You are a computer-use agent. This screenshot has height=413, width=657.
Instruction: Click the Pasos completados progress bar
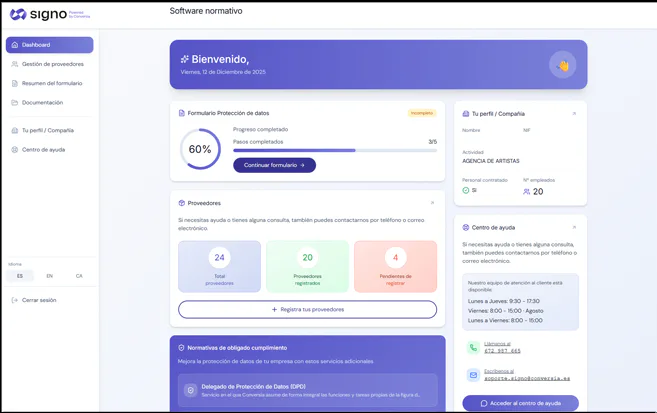tap(335, 150)
